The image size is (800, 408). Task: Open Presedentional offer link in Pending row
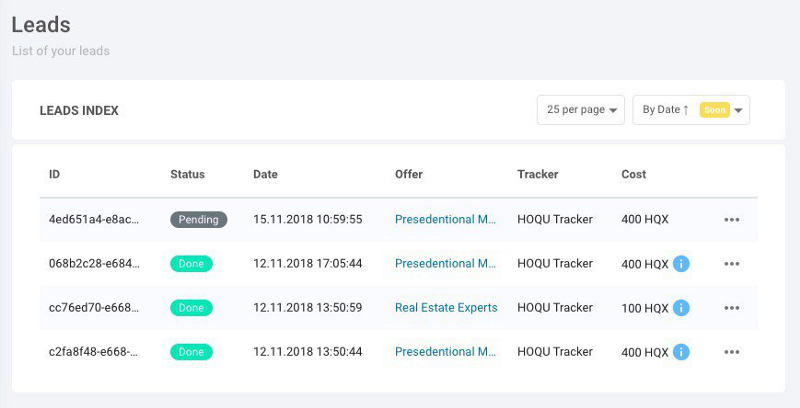(x=445, y=219)
